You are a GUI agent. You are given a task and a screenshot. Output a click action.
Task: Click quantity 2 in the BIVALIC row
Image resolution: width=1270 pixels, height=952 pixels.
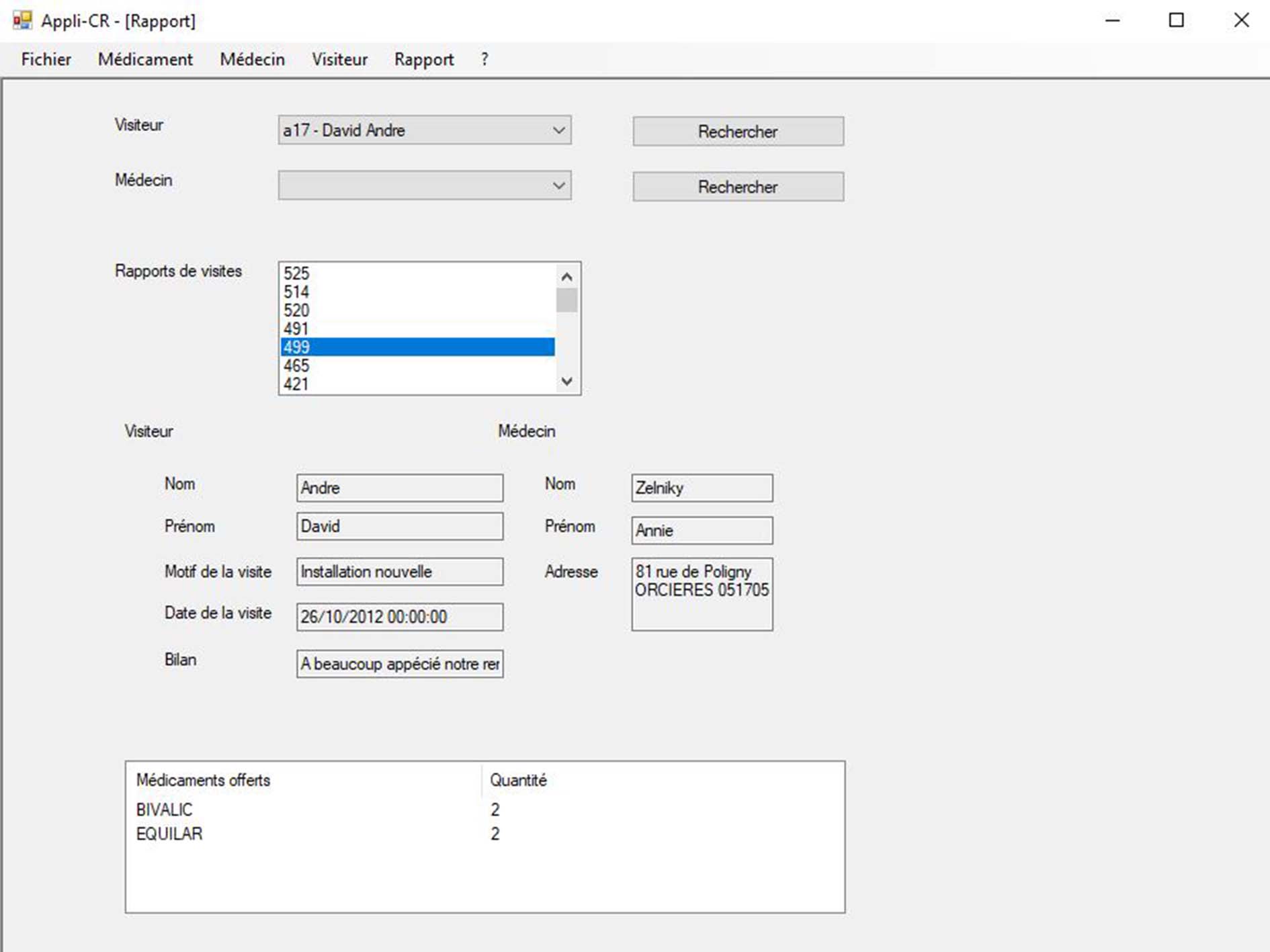tap(495, 810)
